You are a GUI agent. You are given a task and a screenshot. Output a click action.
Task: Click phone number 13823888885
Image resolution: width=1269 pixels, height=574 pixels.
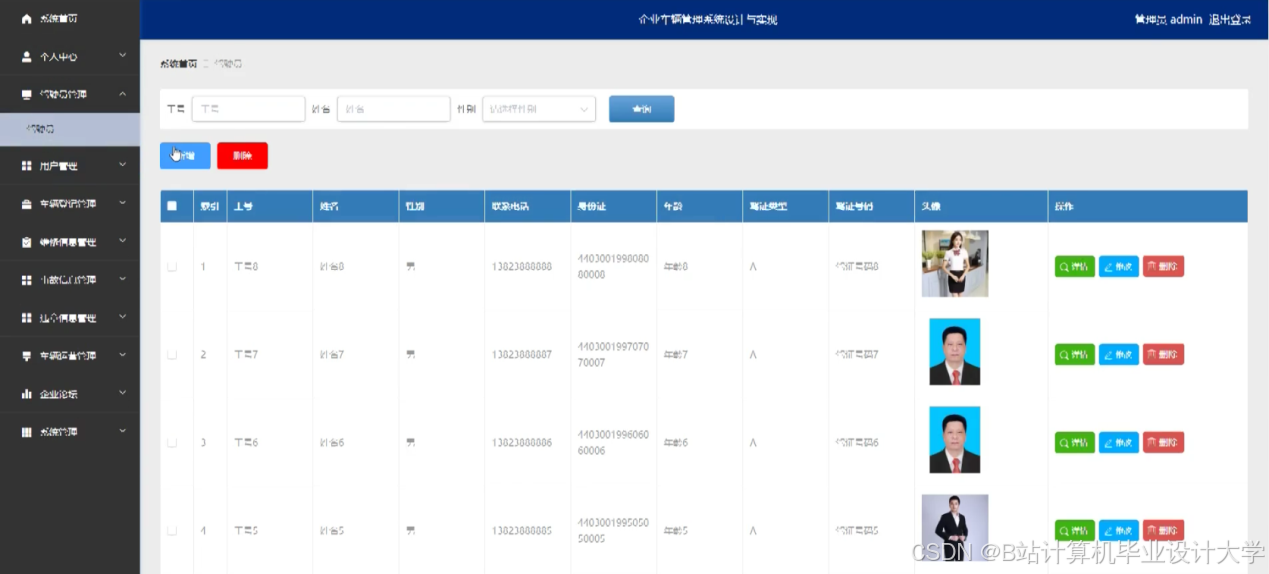coord(522,531)
